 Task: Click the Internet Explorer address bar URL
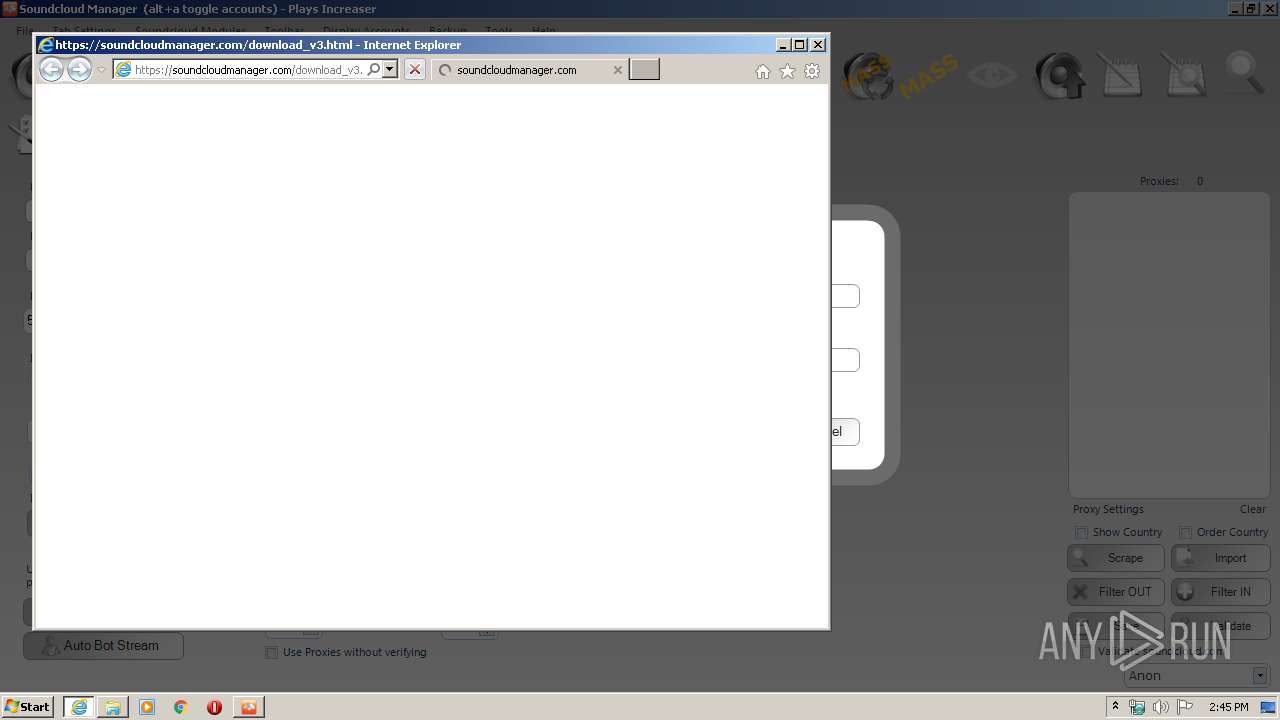tap(249, 70)
